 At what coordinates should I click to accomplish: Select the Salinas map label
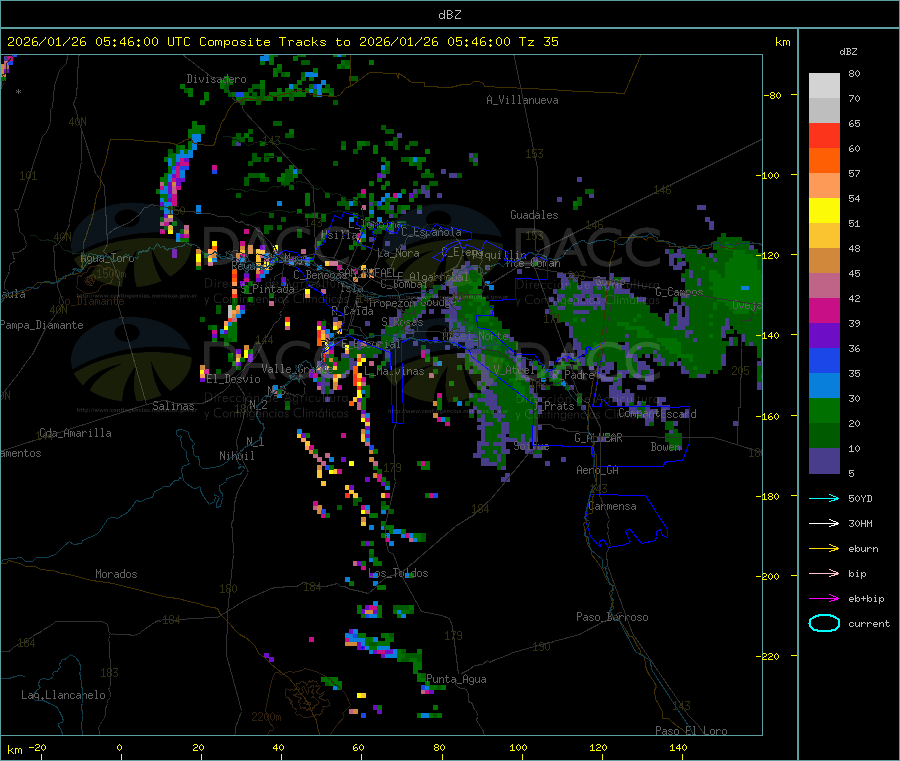(x=173, y=406)
